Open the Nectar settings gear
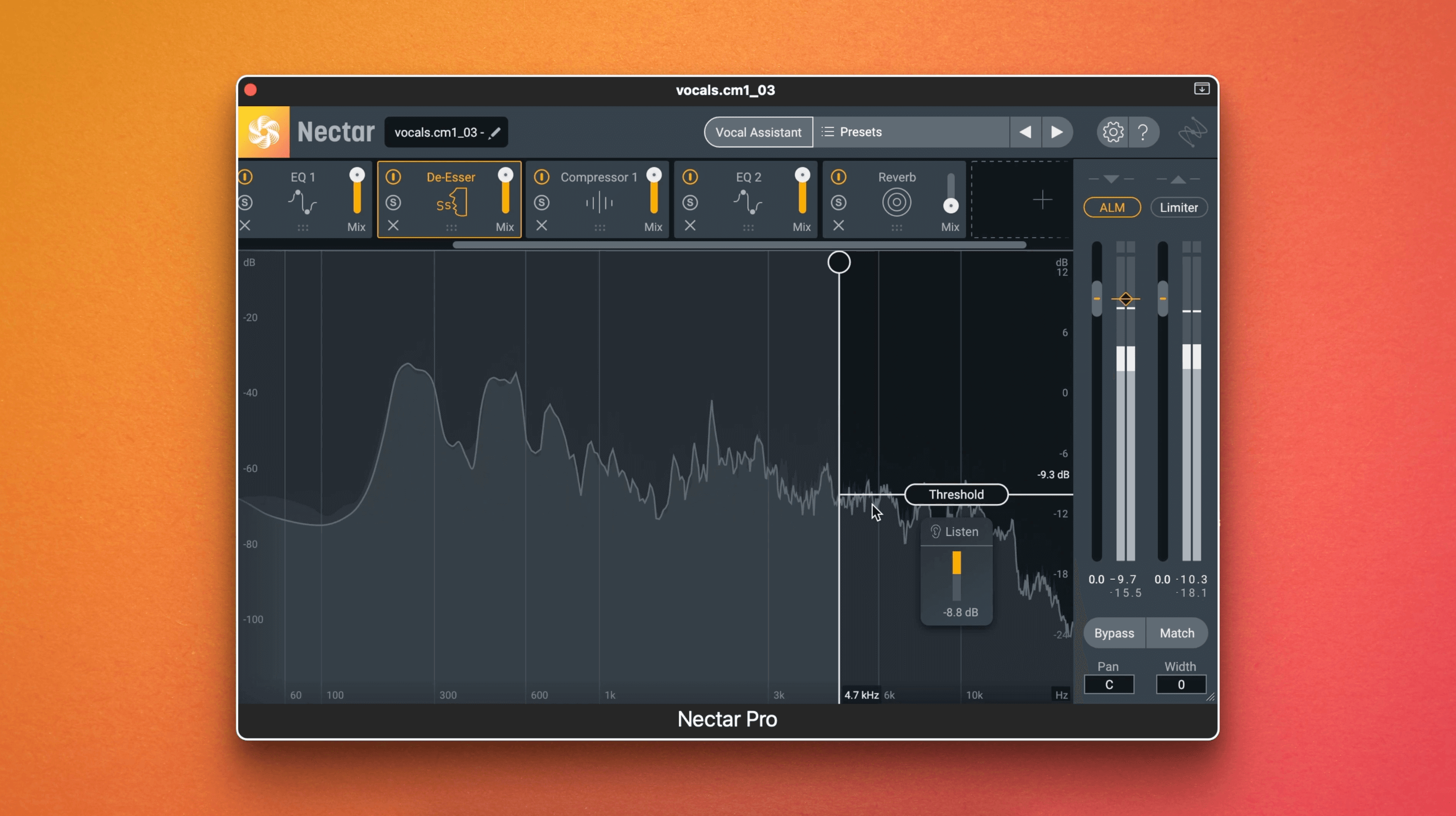The height and width of the screenshot is (816, 1456). 1112,132
